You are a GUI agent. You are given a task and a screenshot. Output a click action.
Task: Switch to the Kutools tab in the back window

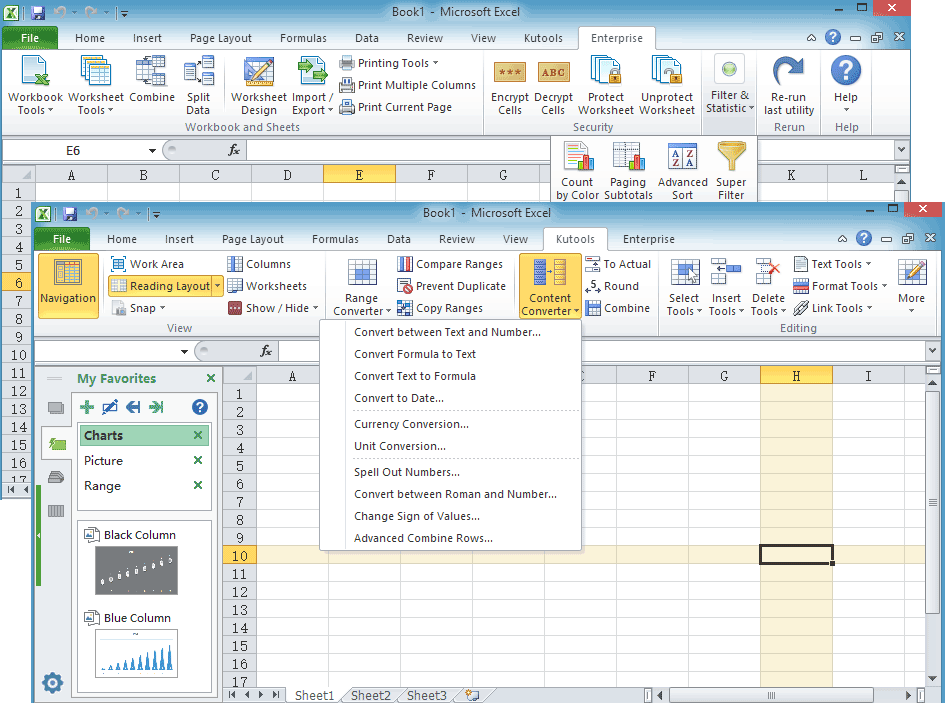pos(543,38)
